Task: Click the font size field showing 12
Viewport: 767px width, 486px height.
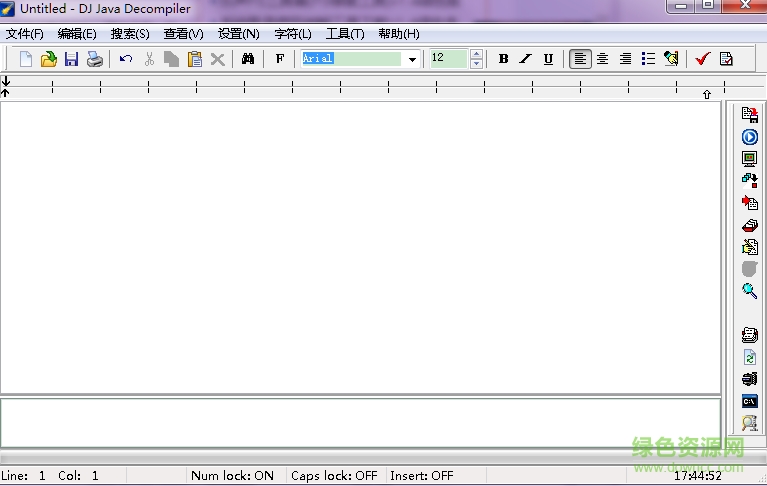Action: [449, 59]
